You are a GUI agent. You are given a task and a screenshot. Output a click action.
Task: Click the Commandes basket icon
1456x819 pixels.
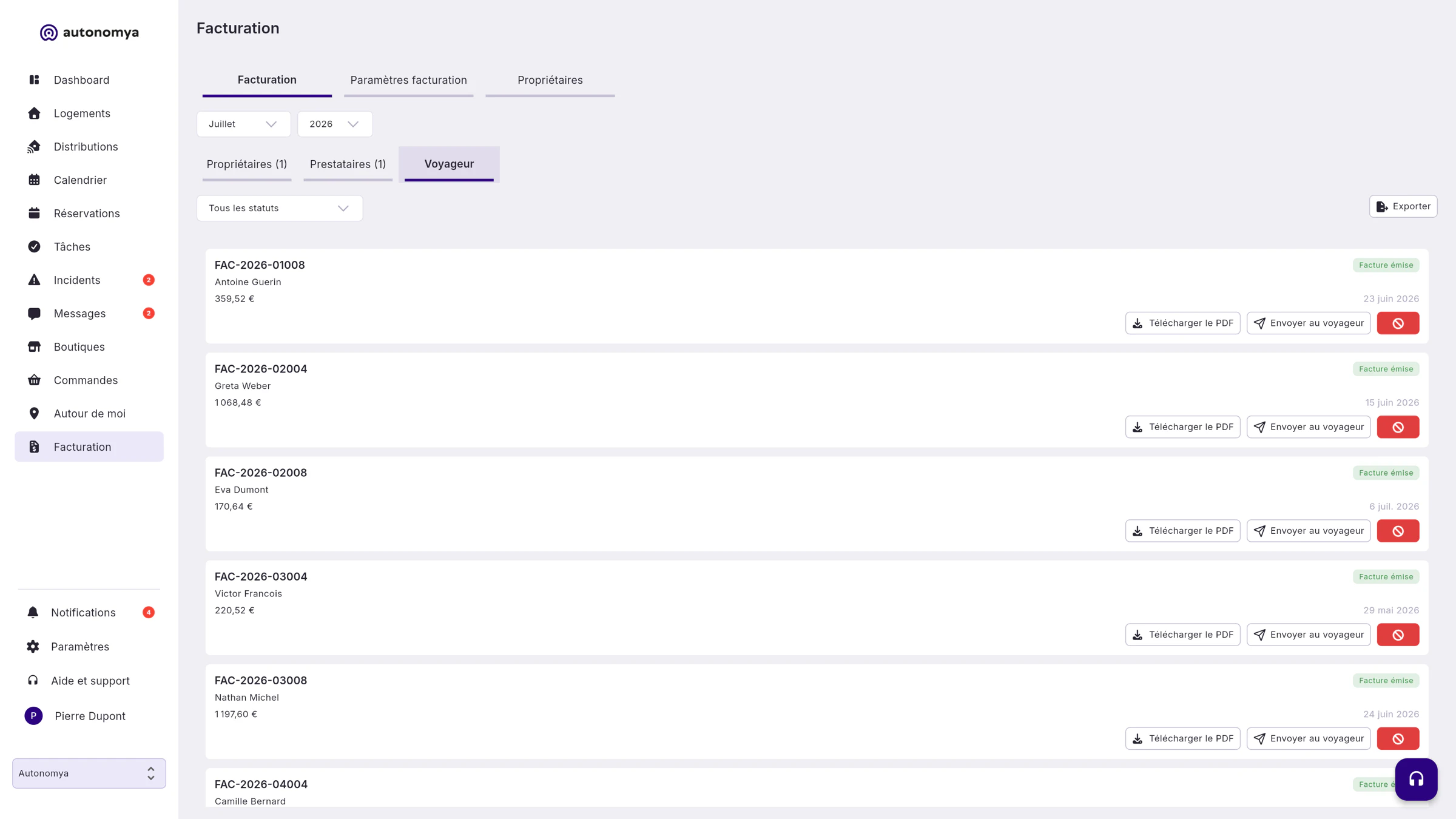click(x=34, y=380)
